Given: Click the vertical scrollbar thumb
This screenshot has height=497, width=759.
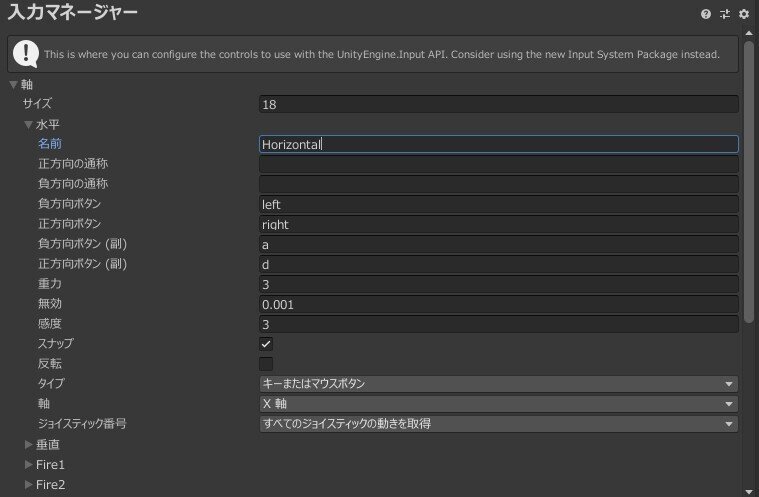Looking at the screenshot, I should 748,180.
